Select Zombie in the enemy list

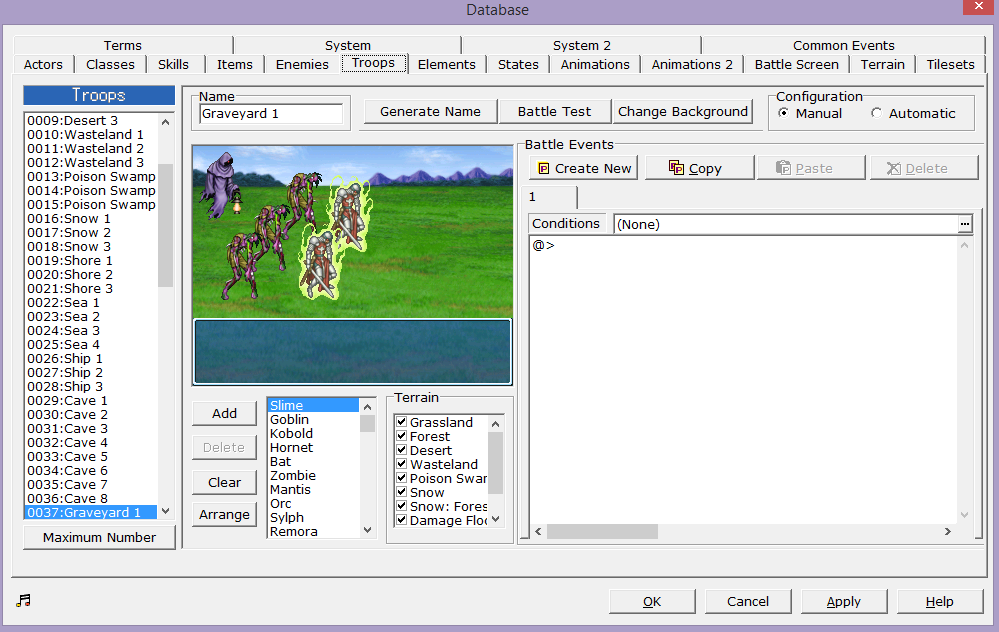click(292, 475)
